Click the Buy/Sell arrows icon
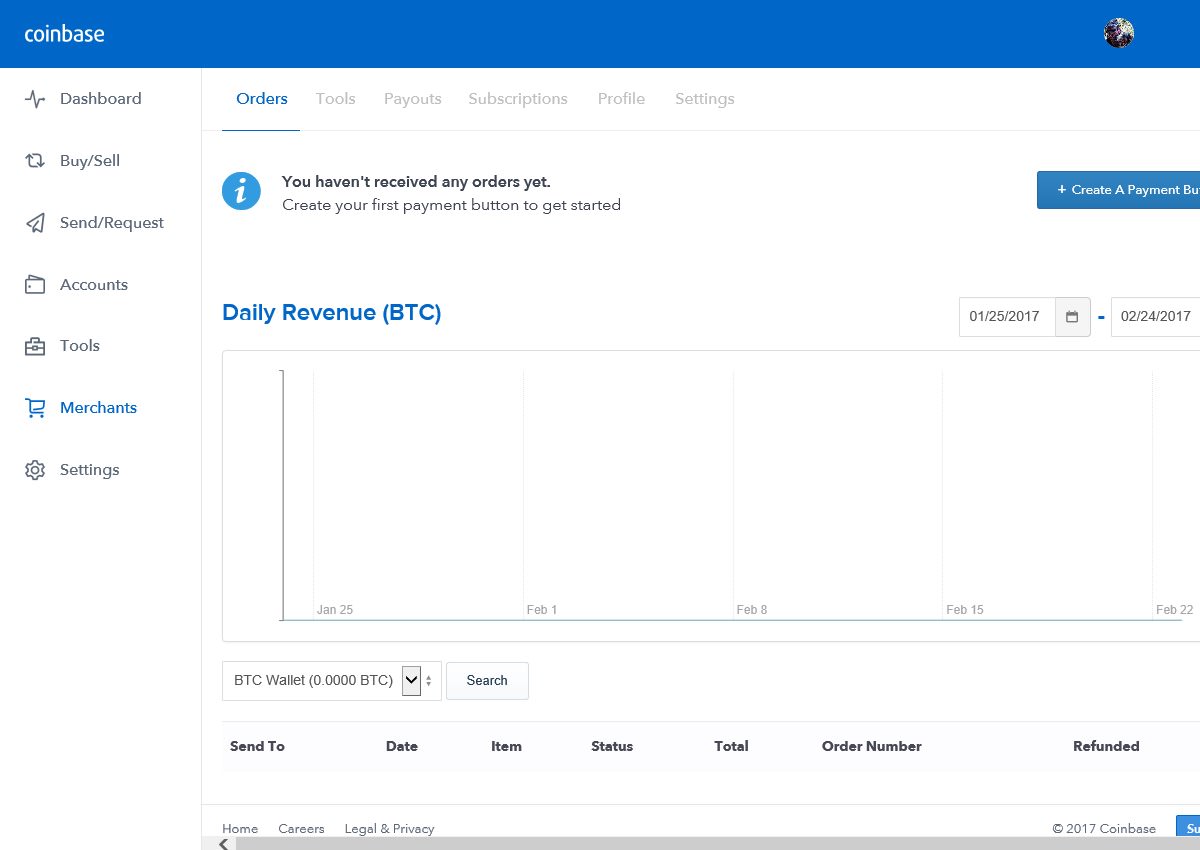1200x850 pixels. click(35, 161)
